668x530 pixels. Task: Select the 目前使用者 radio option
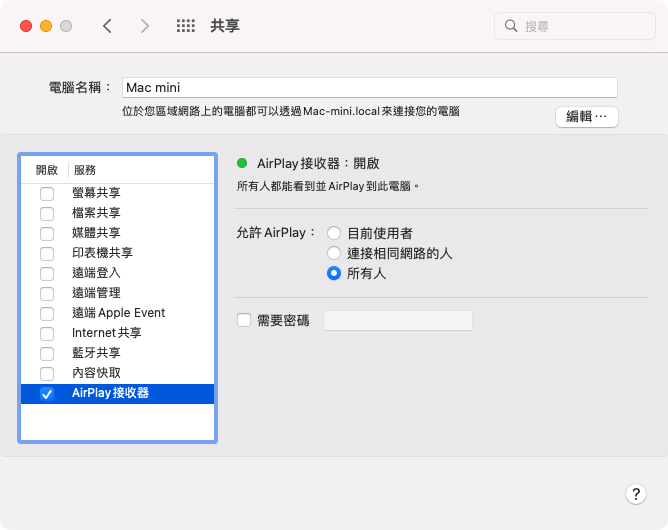coord(334,233)
